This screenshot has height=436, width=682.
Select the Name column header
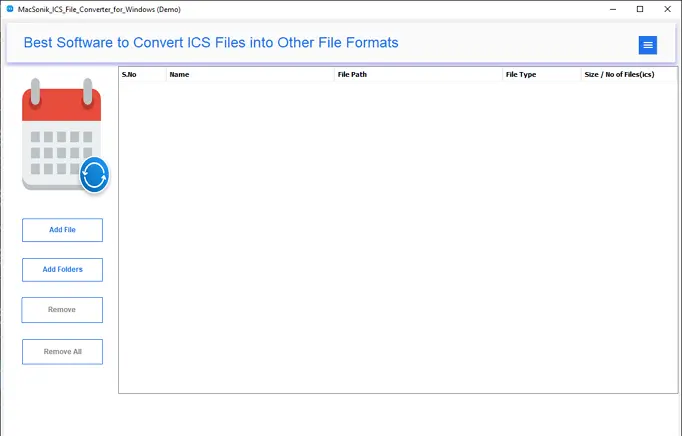[x=250, y=74]
